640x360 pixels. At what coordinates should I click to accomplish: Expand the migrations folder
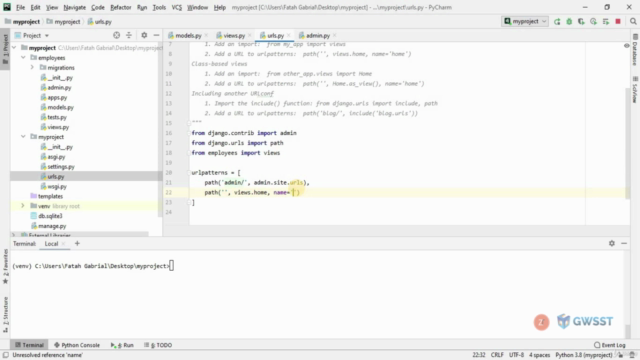[32, 68]
